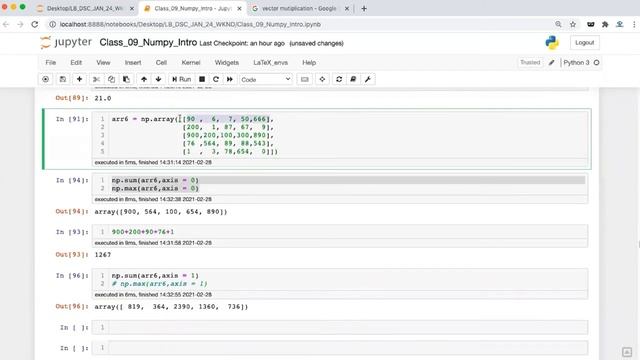Save and checkpoint the notebook

pos(62,79)
